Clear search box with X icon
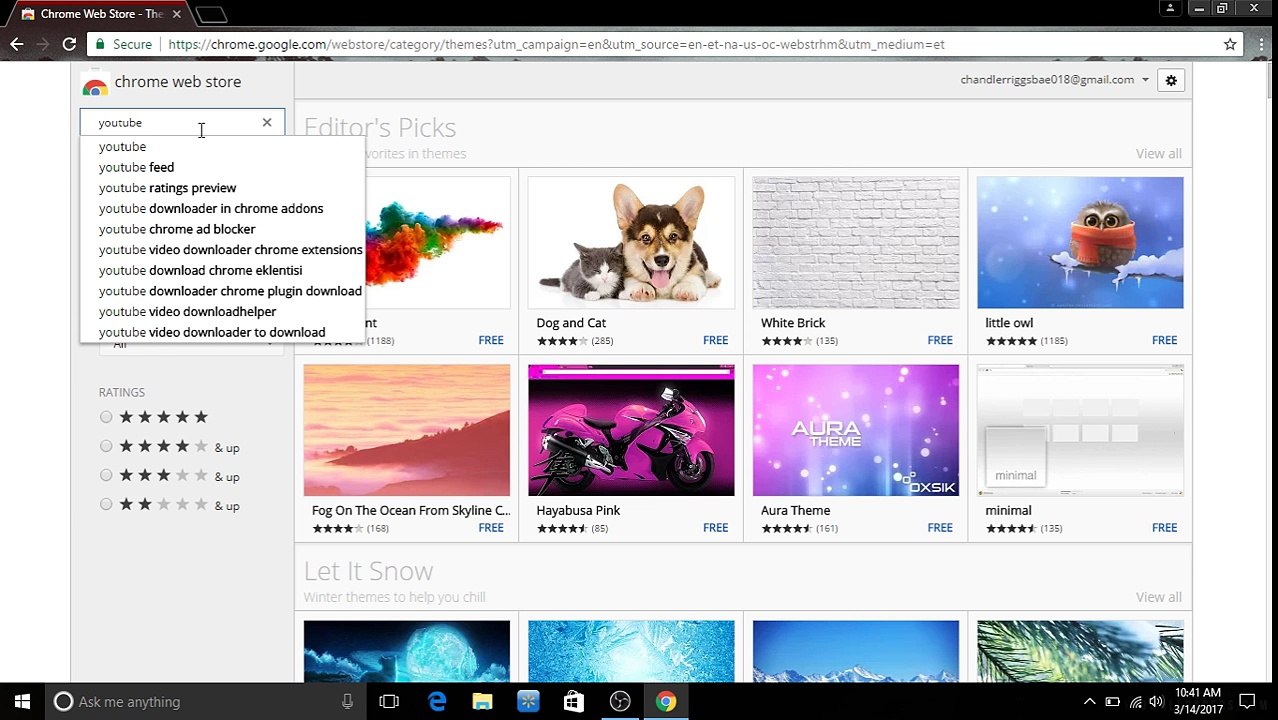 click(267, 122)
